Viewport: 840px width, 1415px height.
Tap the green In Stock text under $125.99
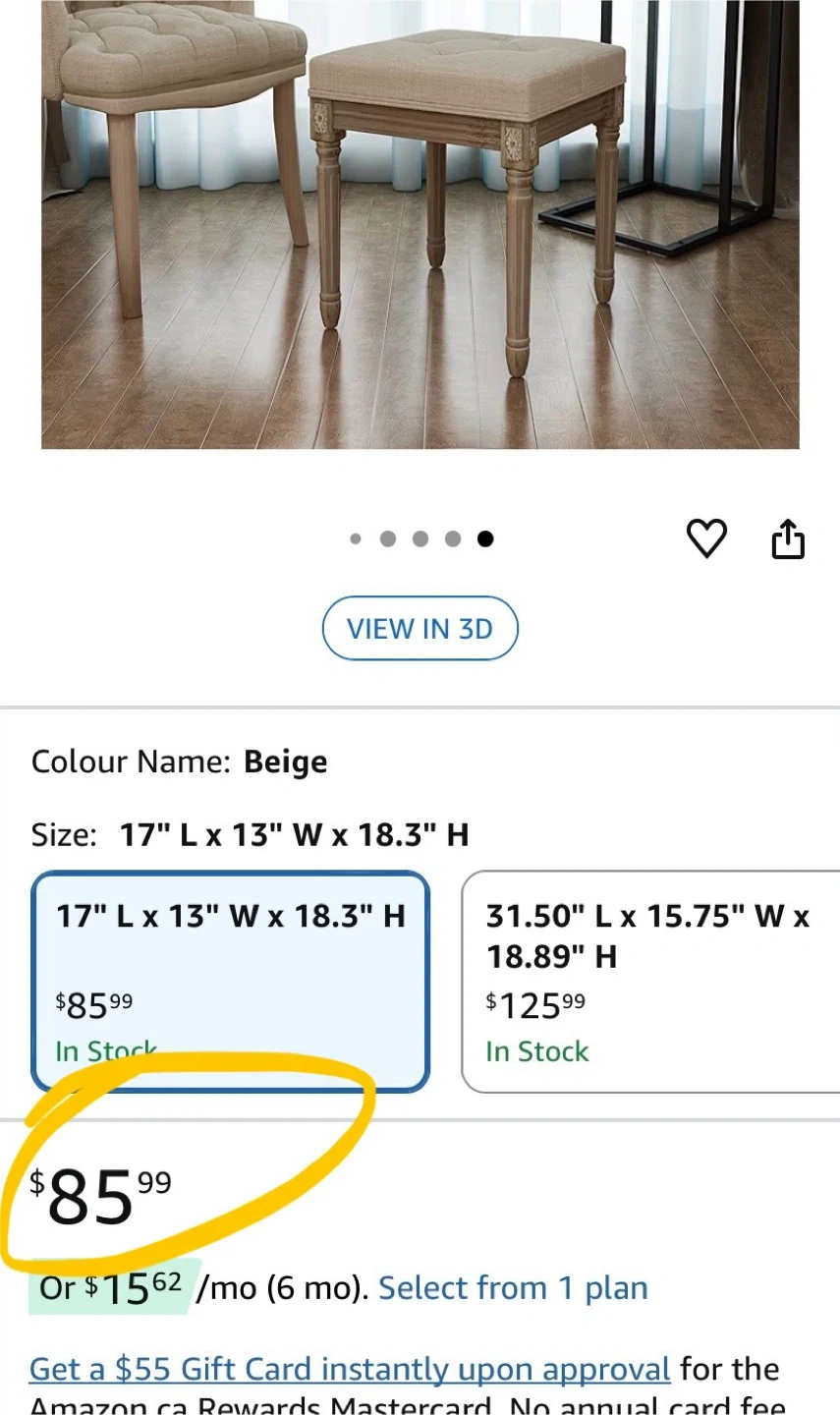[537, 1051]
